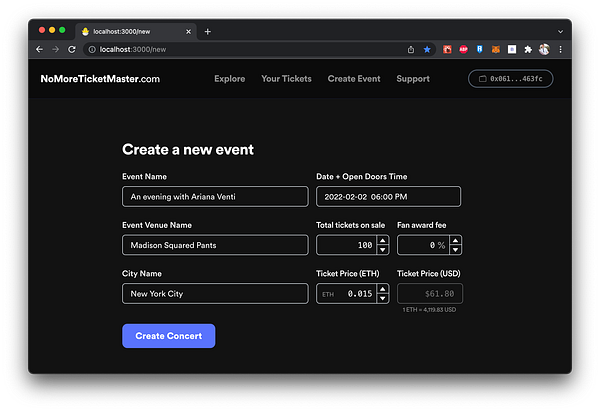Open the ABP ad blocker extension

[x=463, y=49]
